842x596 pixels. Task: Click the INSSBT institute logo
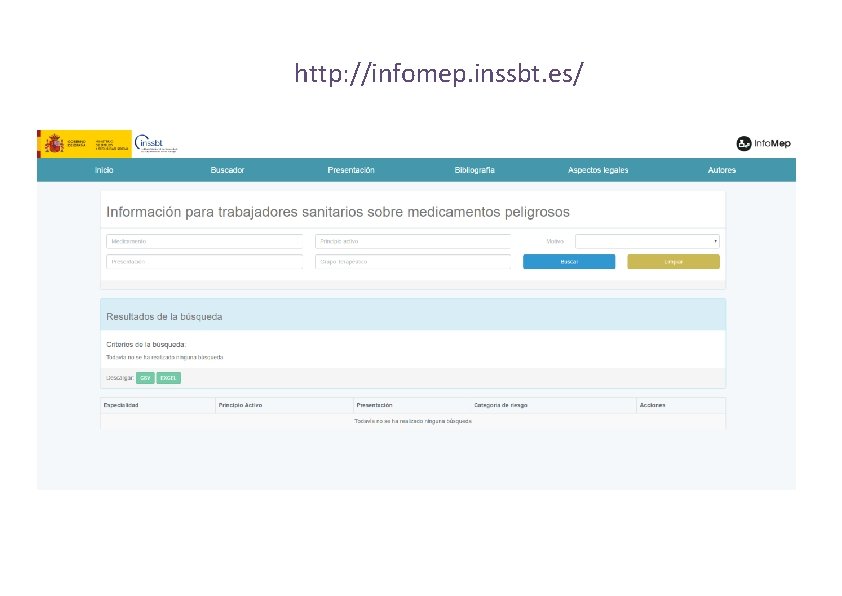click(x=152, y=142)
